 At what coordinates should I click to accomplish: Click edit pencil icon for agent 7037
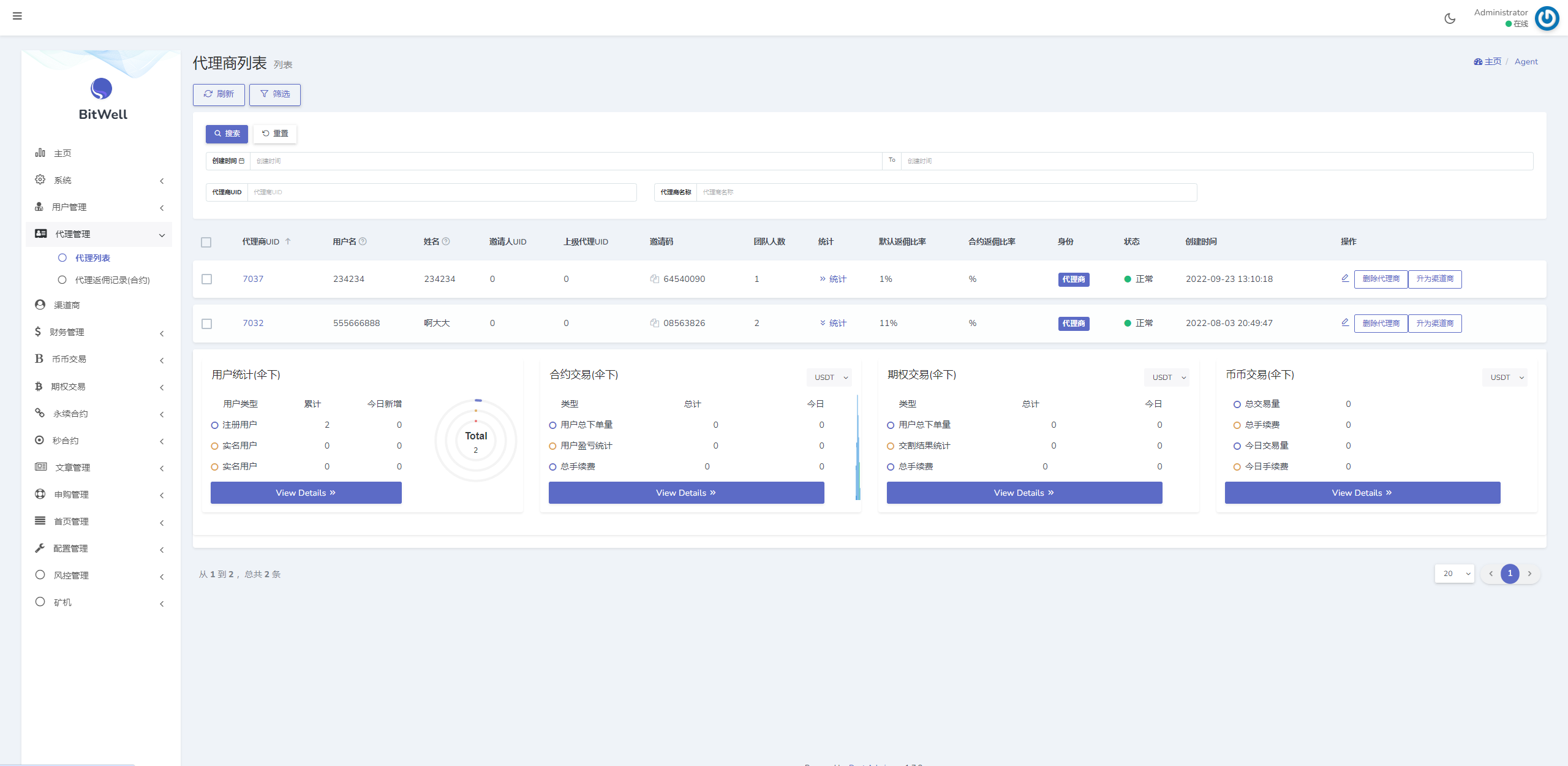(x=1345, y=278)
